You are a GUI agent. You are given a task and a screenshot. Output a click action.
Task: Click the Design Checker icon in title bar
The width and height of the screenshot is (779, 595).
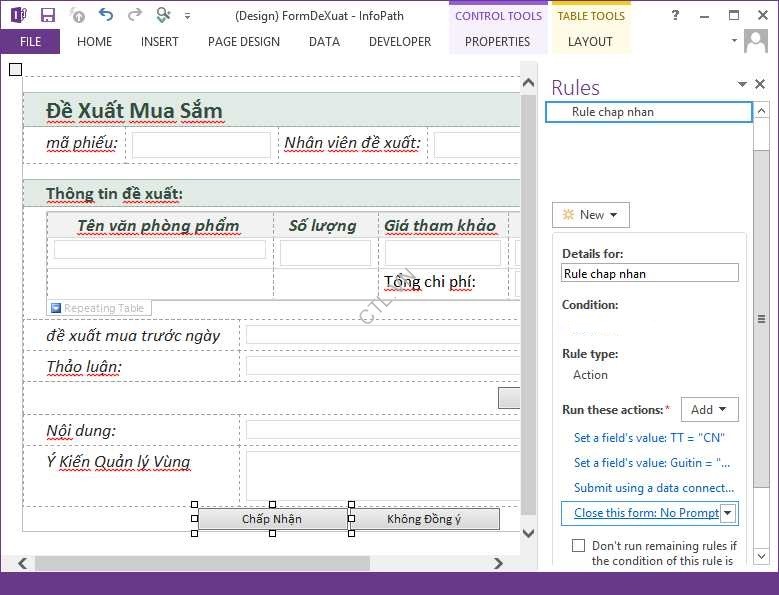click(x=164, y=15)
